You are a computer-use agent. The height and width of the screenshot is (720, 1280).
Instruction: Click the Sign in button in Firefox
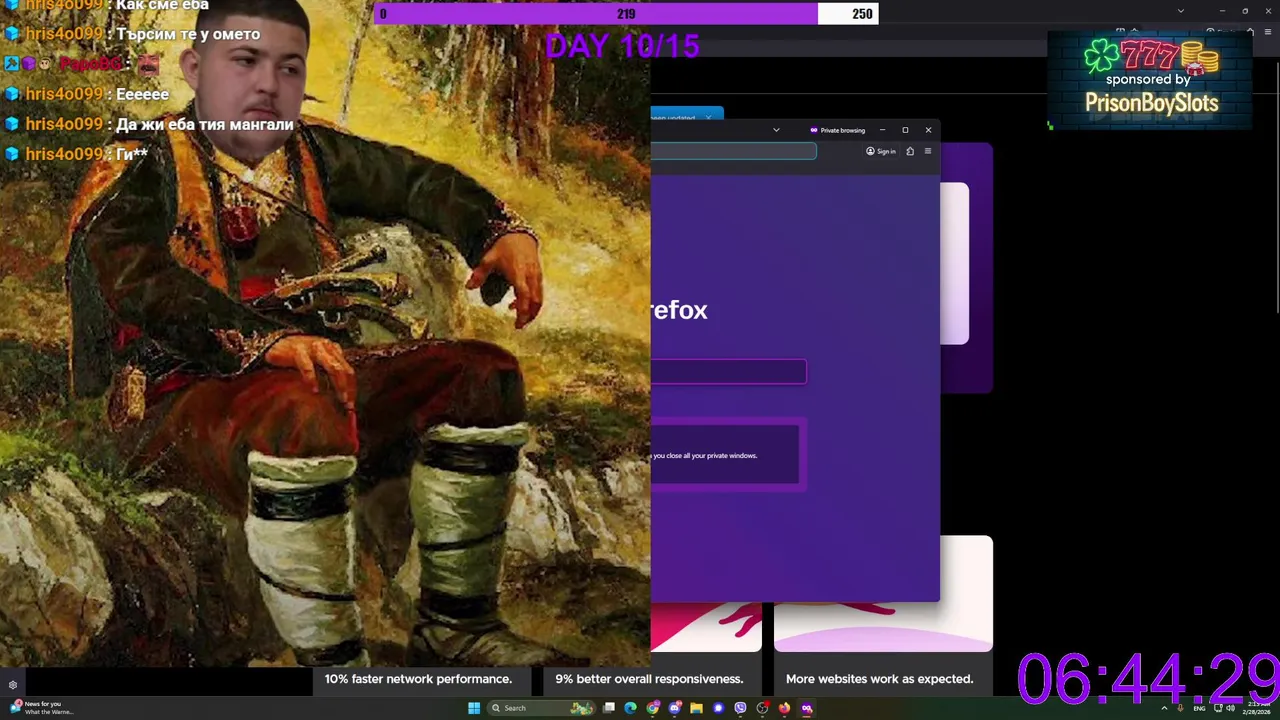(881, 151)
